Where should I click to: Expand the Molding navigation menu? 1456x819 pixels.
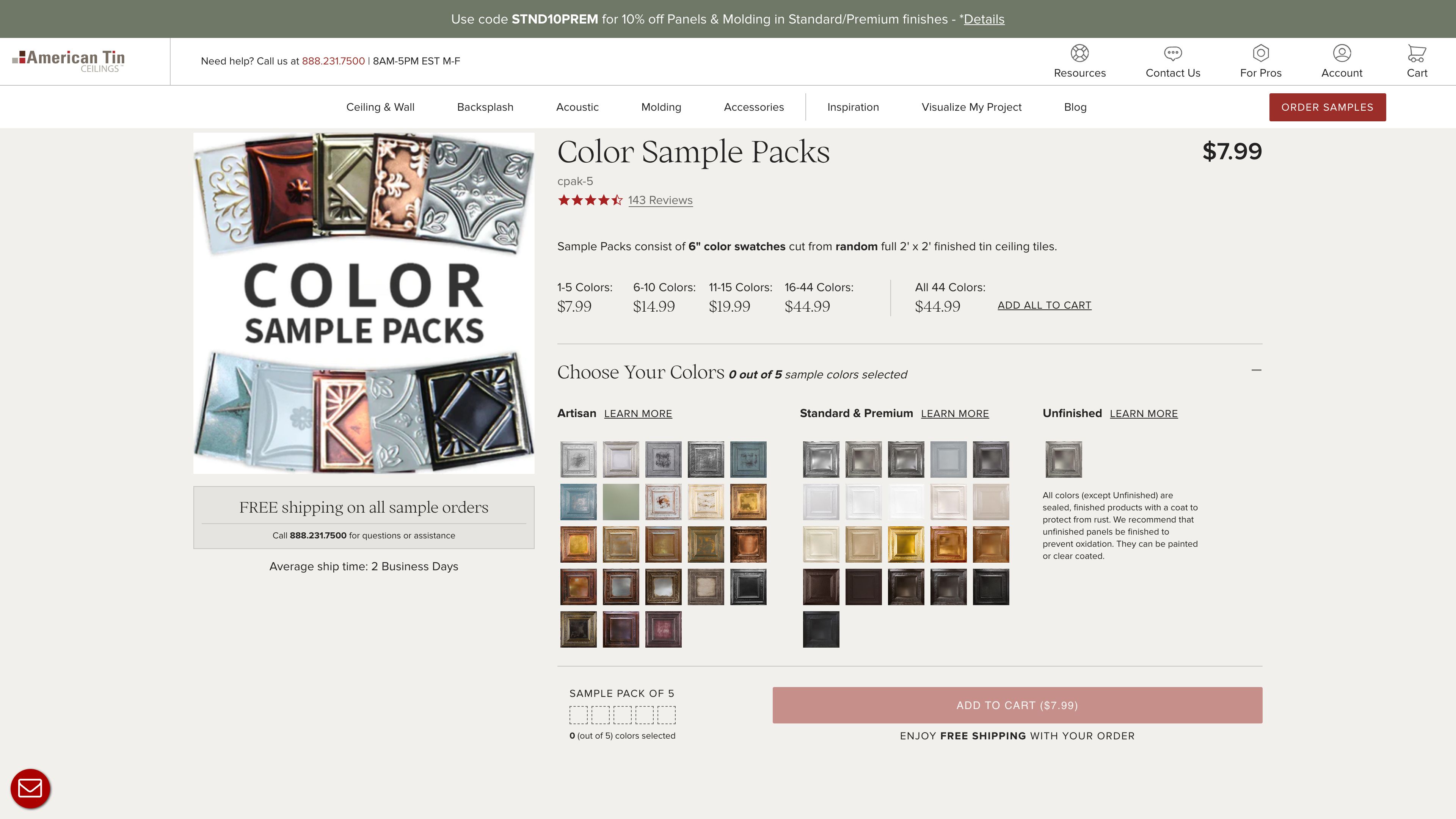pos(661,107)
